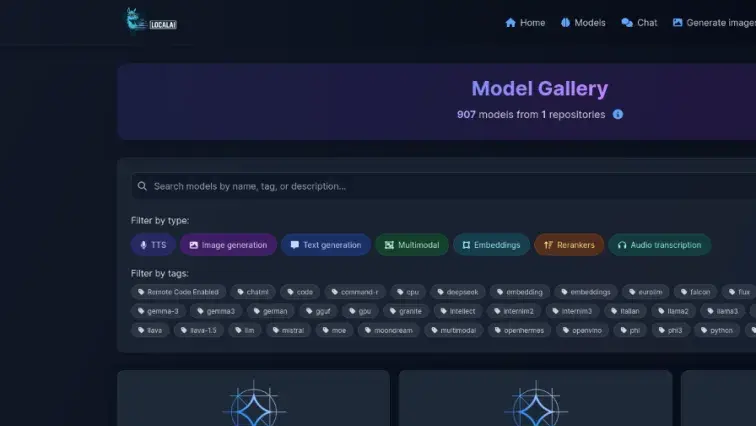Toggle the Multimodal type filter
Screen dimensions: 756x426
click(x=412, y=245)
